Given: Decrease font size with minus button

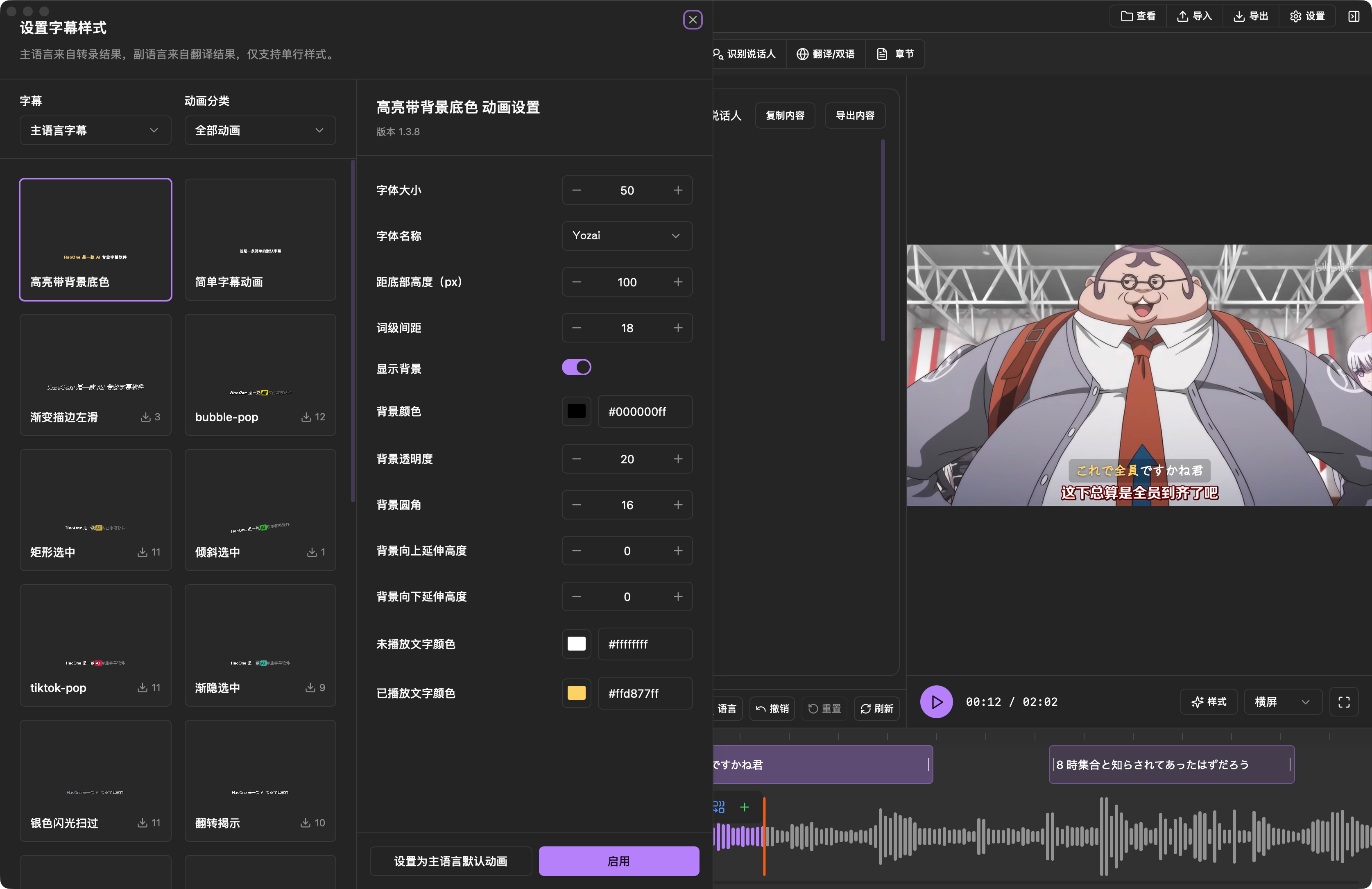Looking at the screenshot, I should tap(577, 190).
